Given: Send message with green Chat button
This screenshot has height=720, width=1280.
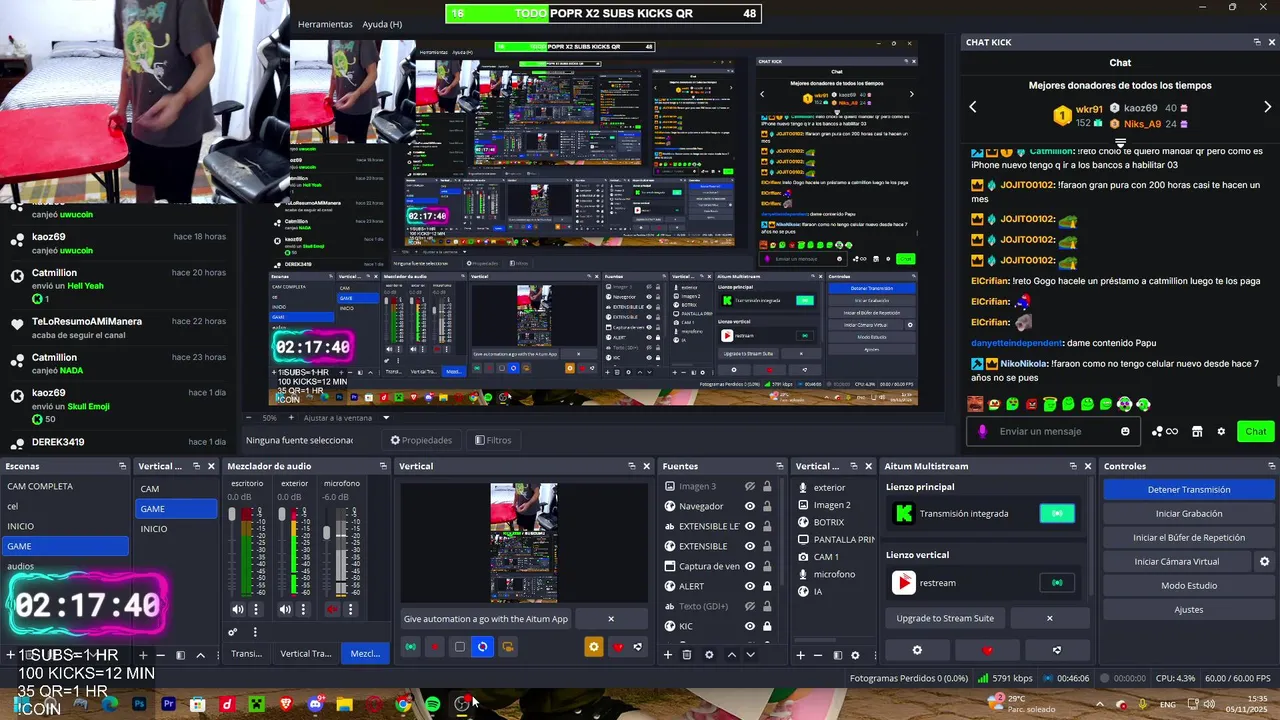Looking at the screenshot, I should point(1256,431).
